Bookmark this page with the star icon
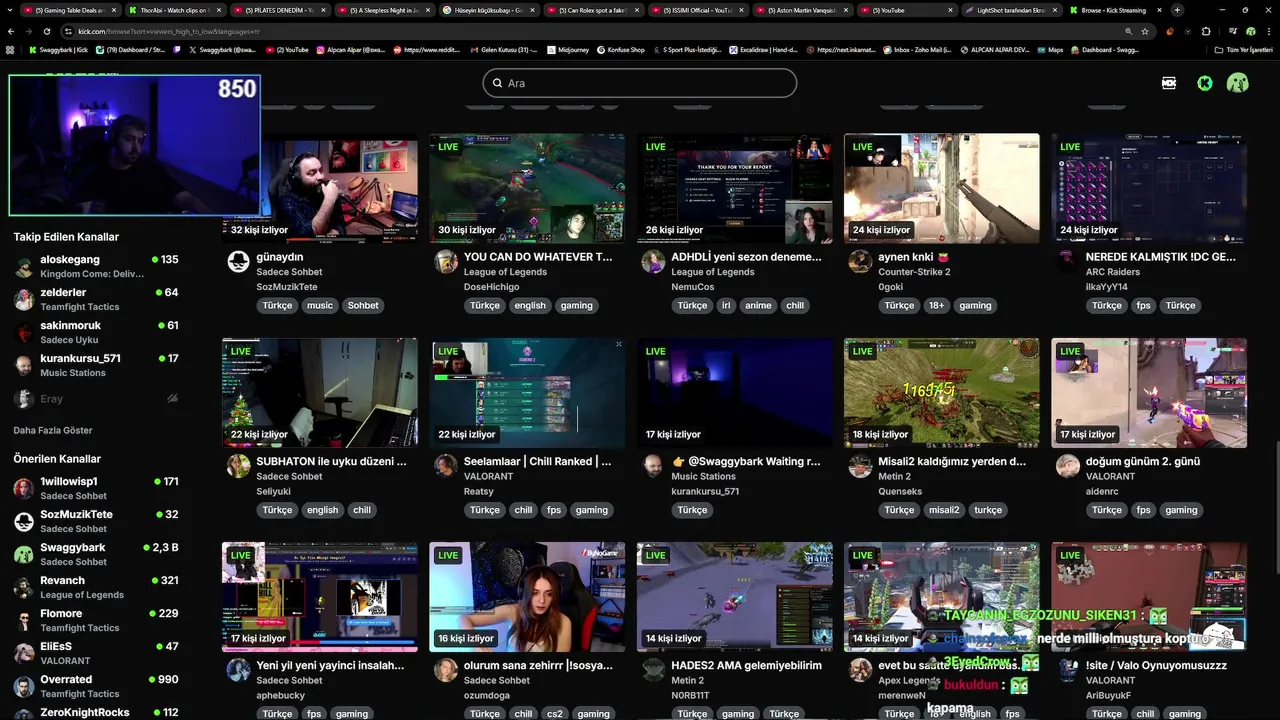 coord(1145,31)
